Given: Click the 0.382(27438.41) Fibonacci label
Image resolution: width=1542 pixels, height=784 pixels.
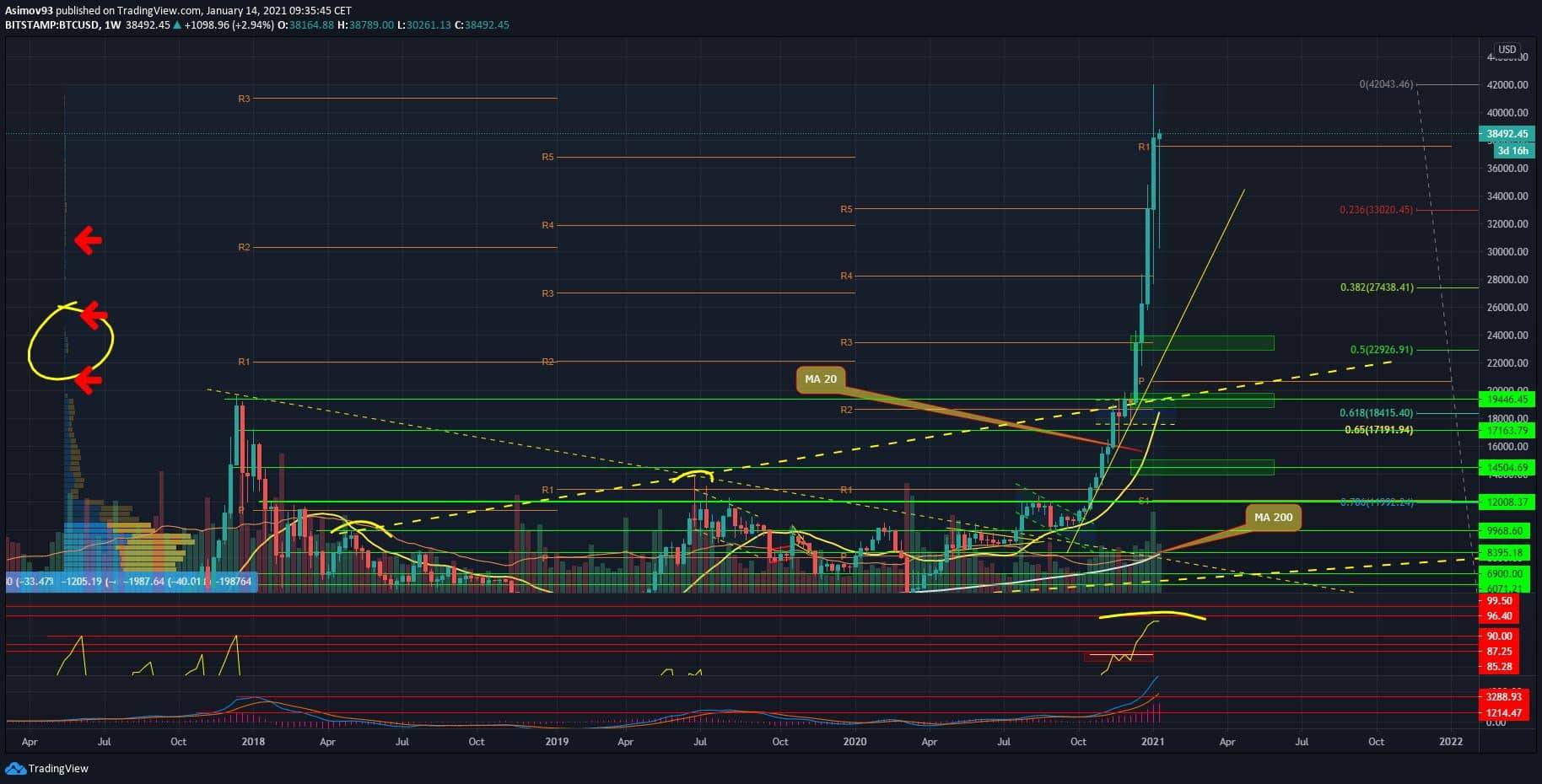Looking at the screenshot, I should [x=1376, y=287].
